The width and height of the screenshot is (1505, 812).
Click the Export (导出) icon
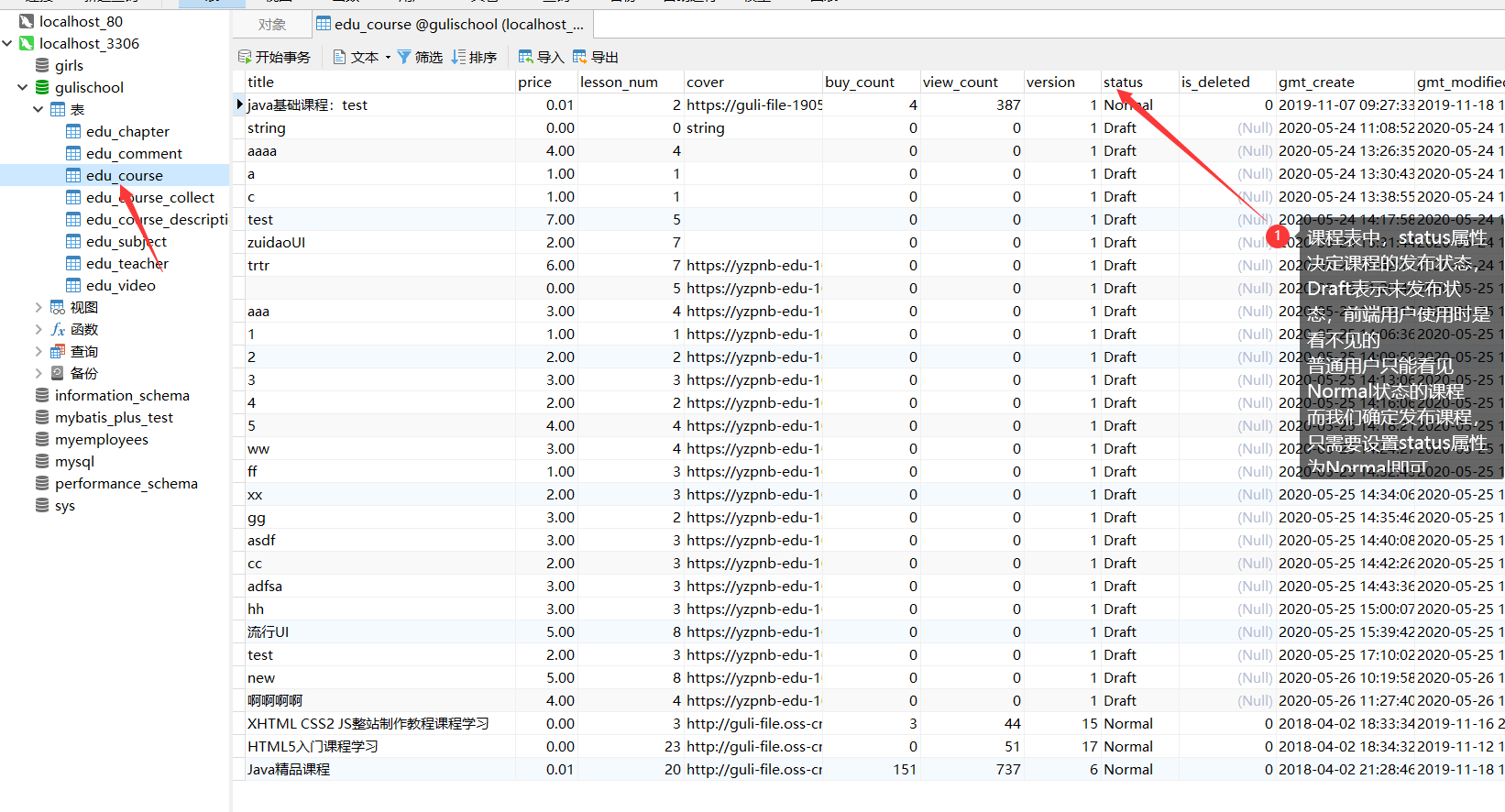coord(579,57)
